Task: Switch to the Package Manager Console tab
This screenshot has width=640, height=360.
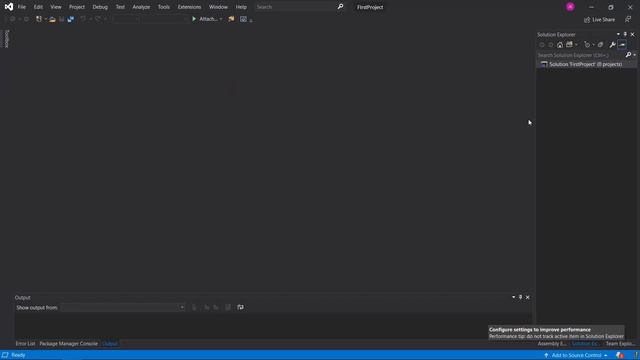Action: (69, 344)
